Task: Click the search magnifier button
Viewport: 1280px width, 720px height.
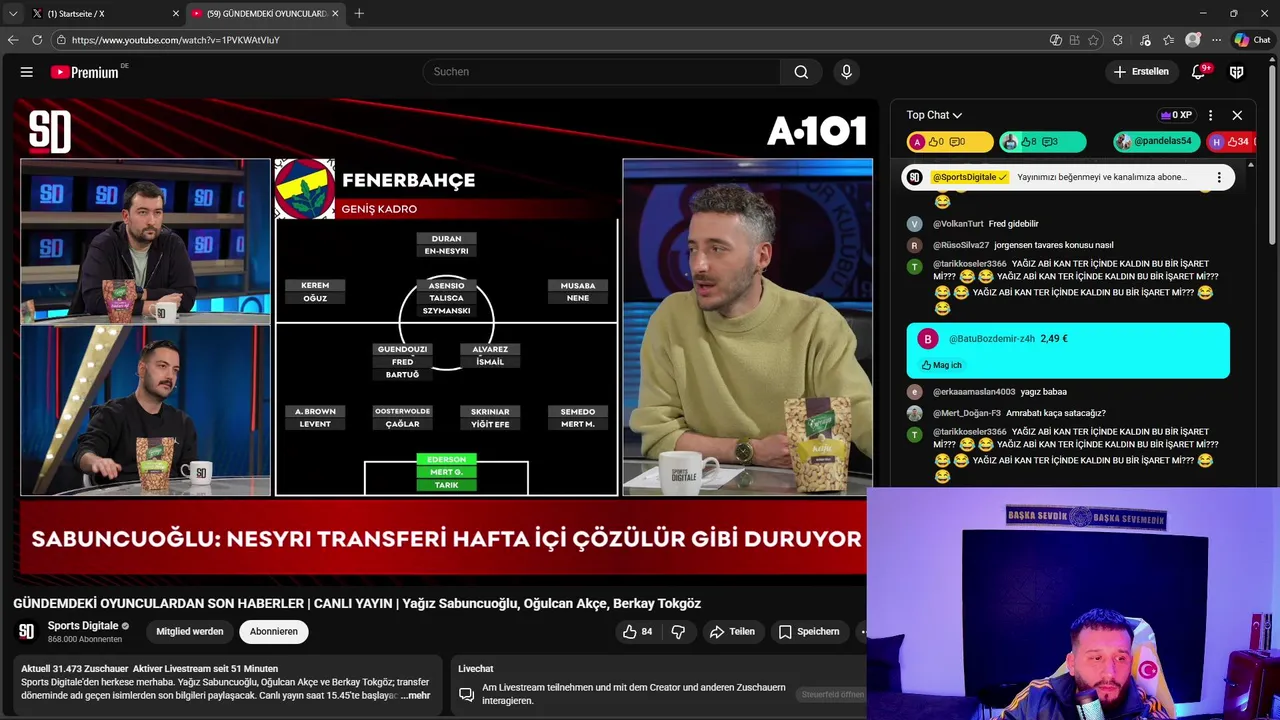Action: pos(801,72)
